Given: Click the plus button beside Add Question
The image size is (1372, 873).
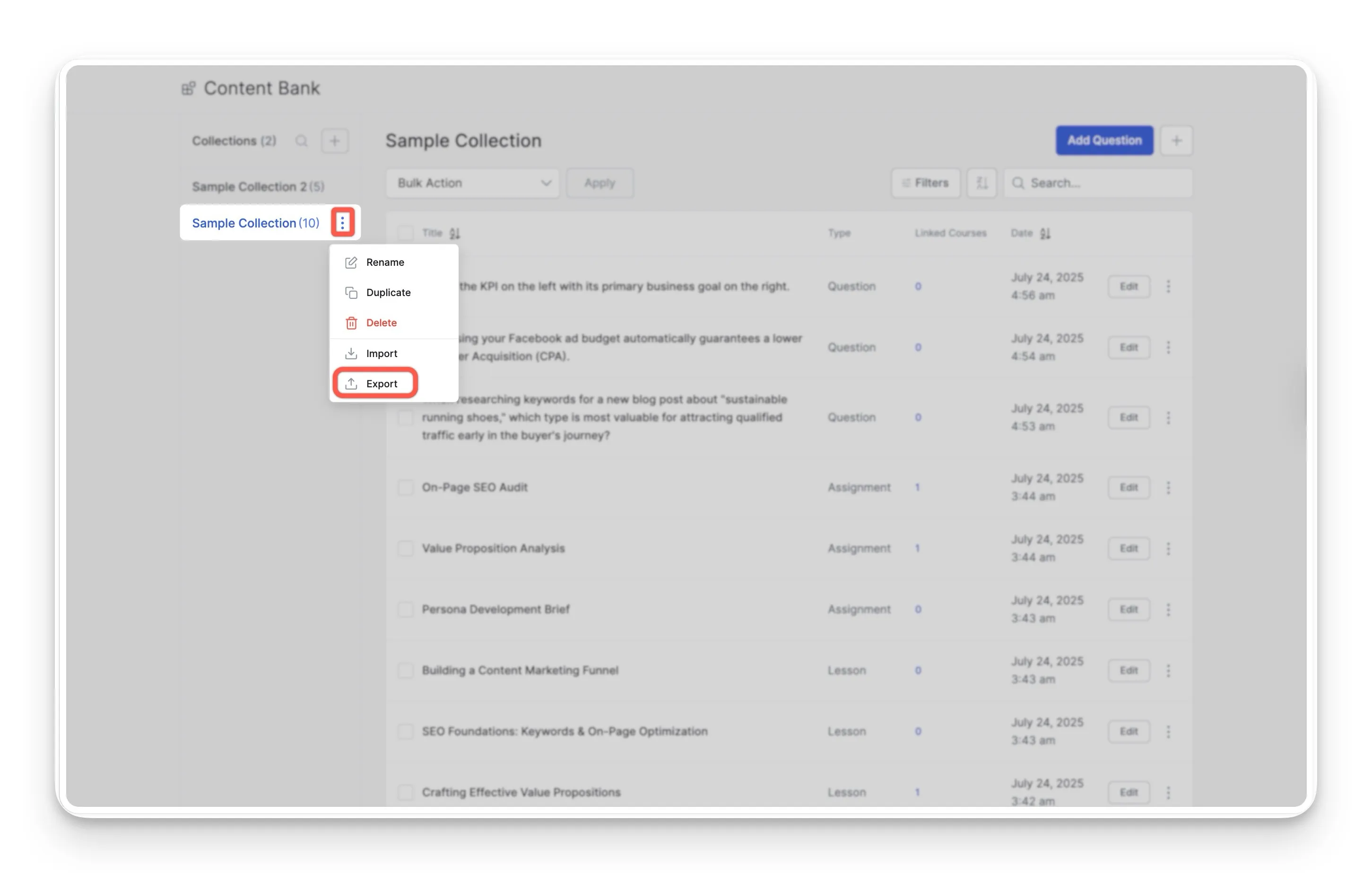Looking at the screenshot, I should pyautogui.click(x=1177, y=140).
